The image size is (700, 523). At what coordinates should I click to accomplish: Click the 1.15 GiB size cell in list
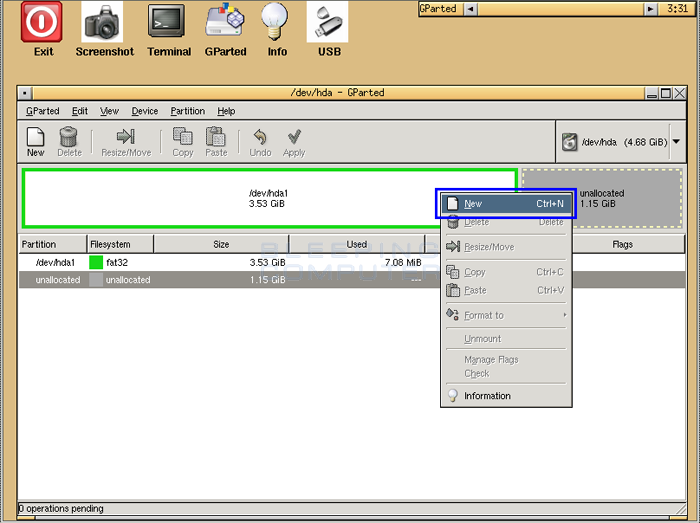point(267,280)
